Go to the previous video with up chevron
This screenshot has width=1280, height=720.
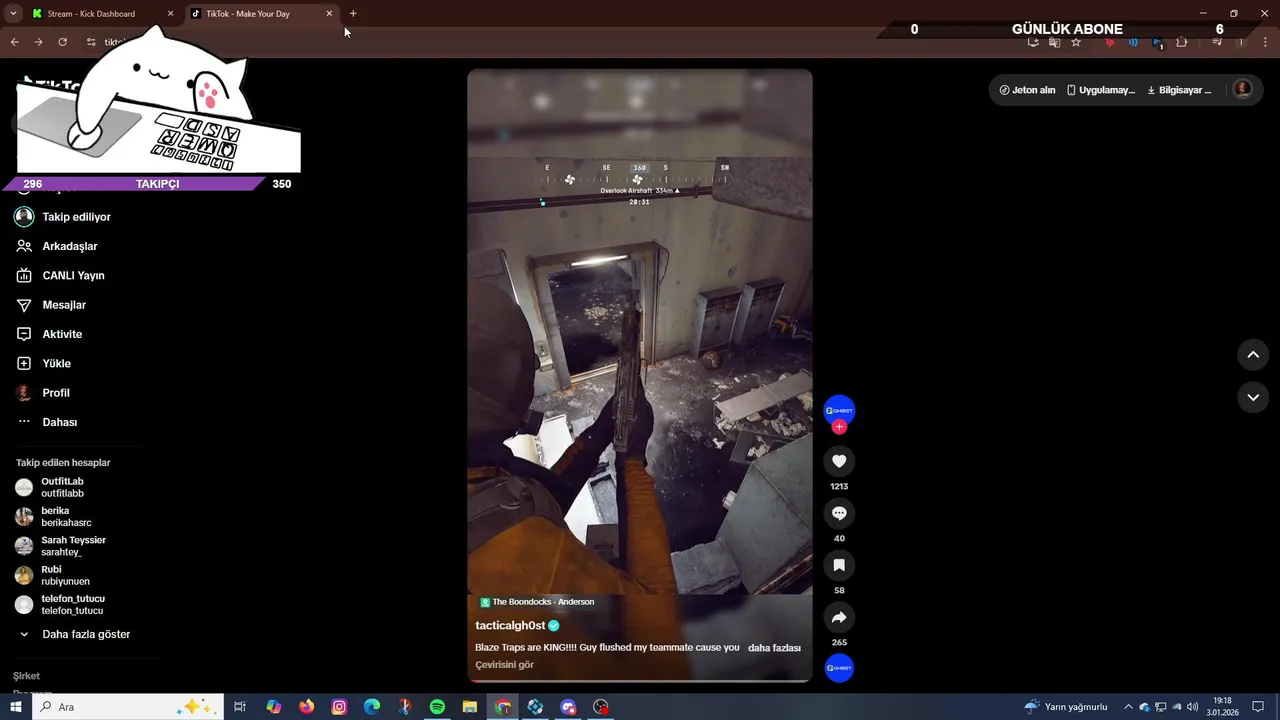(x=1253, y=355)
